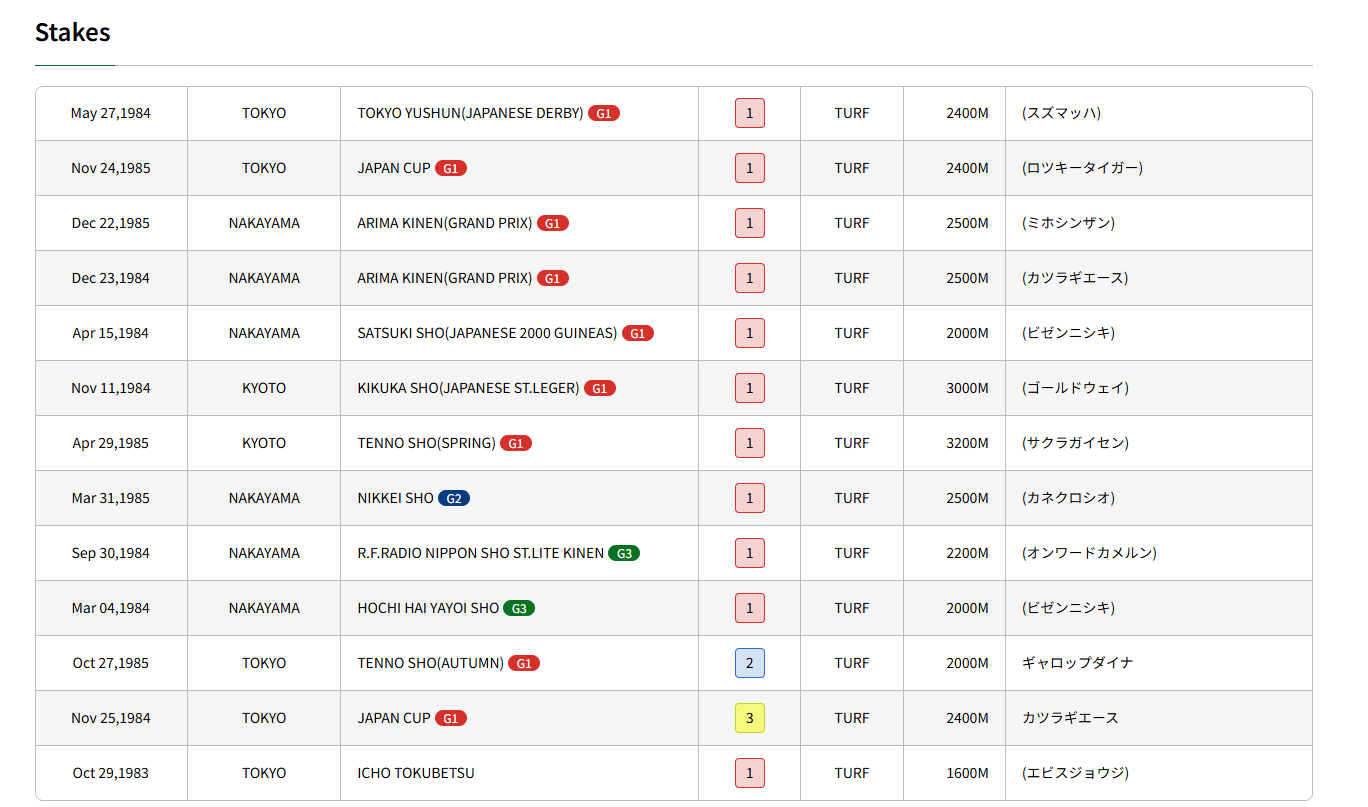The width and height of the screenshot is (1368, 807).
Task: Click the race name TOKYO YUSHUN(JAPANESE DERBY)
Action: pyautogui.click(x=470, y=113)
